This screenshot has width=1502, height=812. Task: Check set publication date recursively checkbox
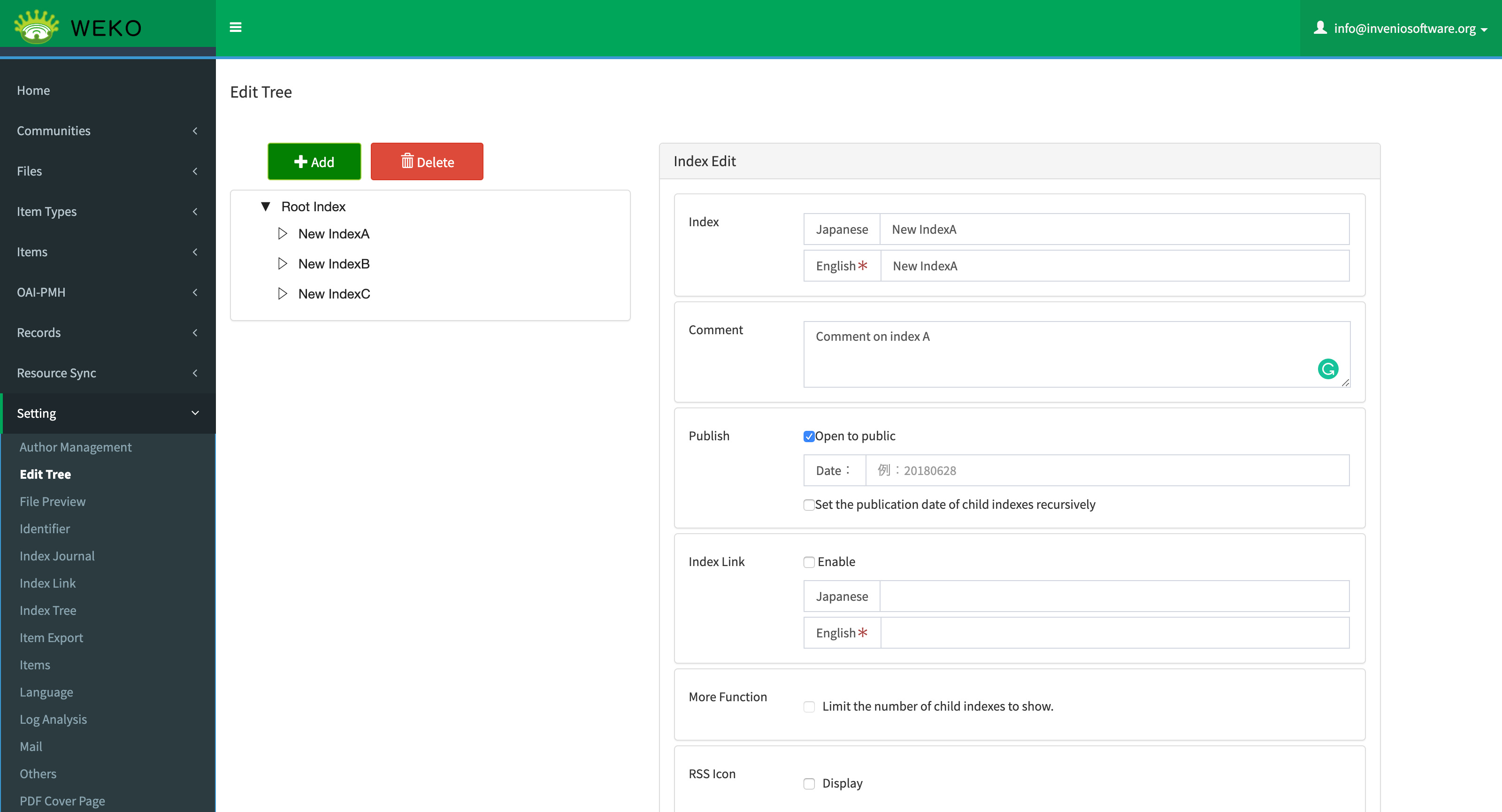[809, 505]
